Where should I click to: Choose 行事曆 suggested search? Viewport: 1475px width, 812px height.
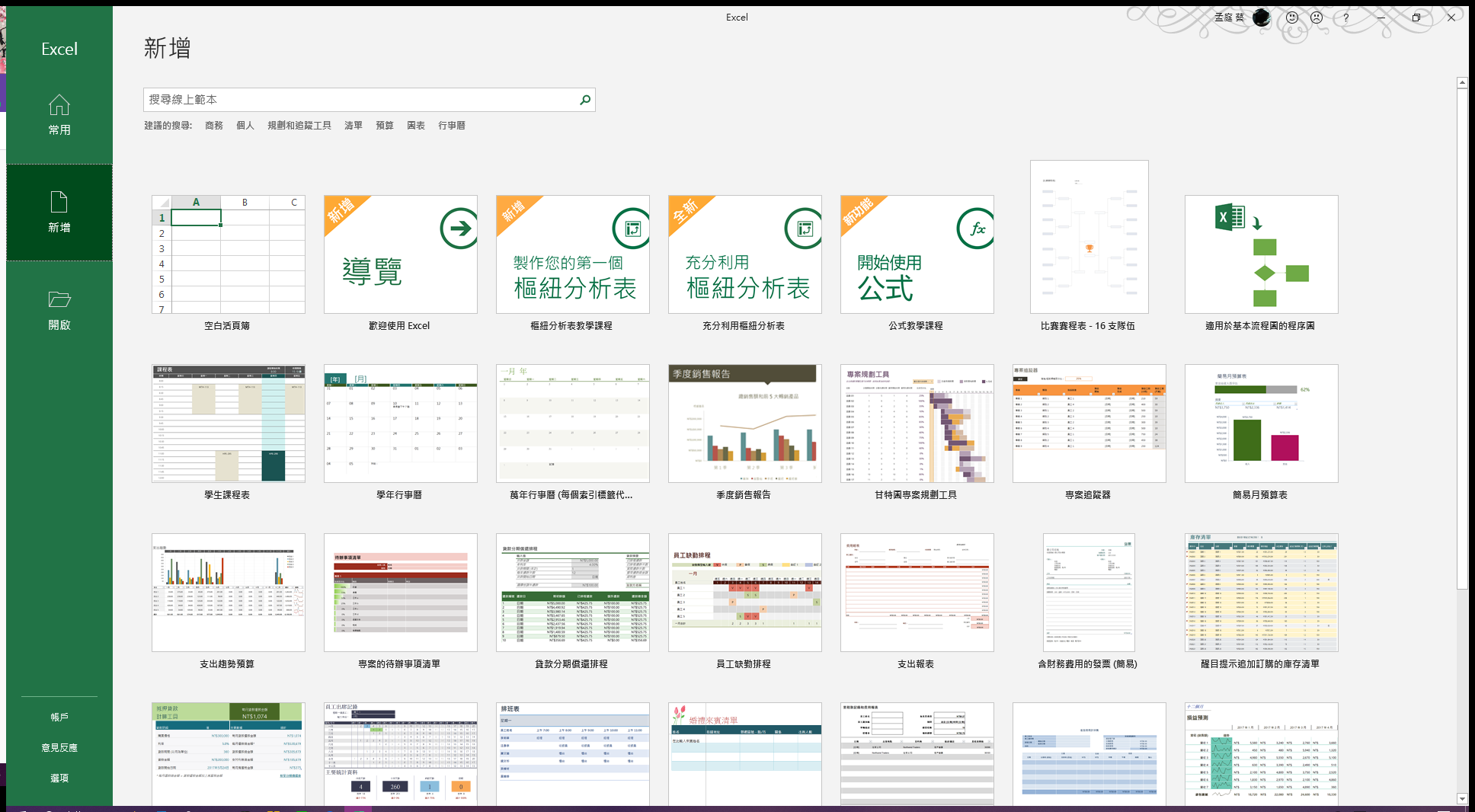(452, 126)
